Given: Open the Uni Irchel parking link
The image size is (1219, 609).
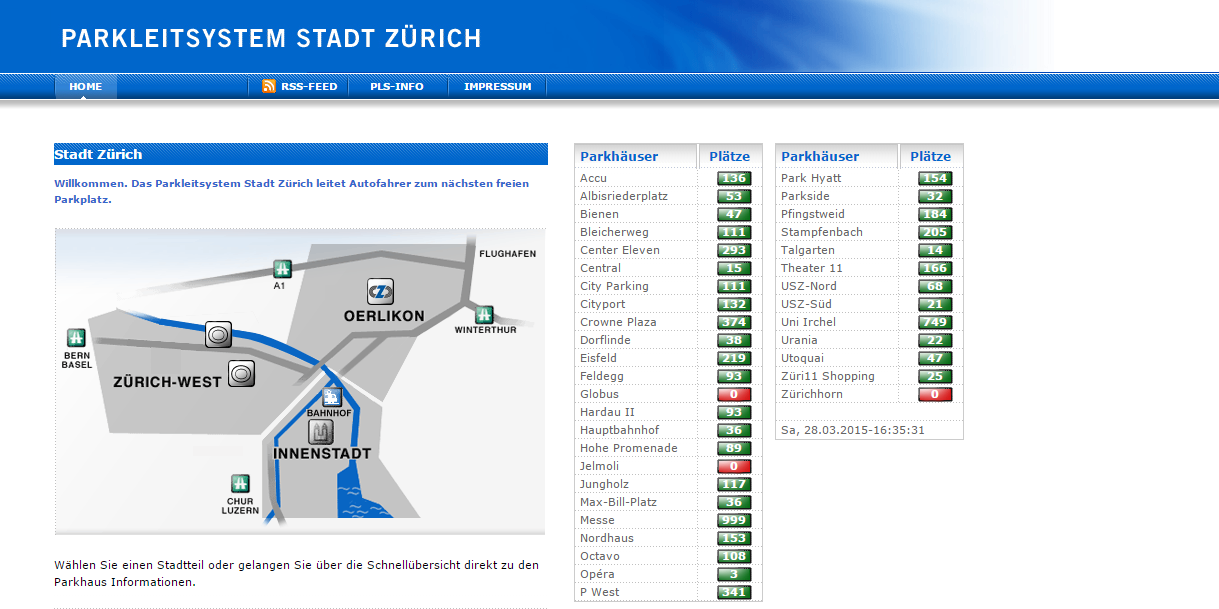Looking at the screenshot, I should click(x=808, y=322).
